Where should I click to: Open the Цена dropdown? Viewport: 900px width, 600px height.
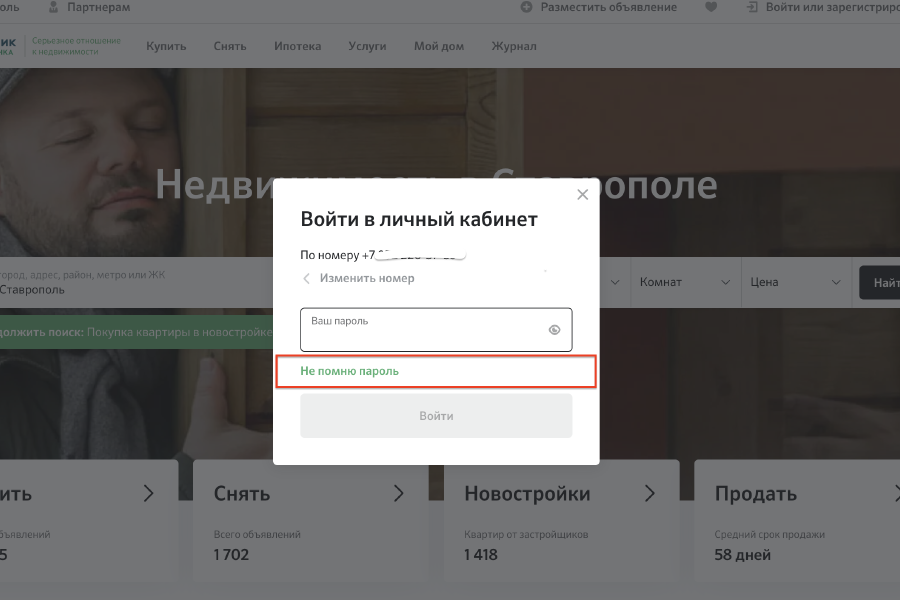point(797,282)
